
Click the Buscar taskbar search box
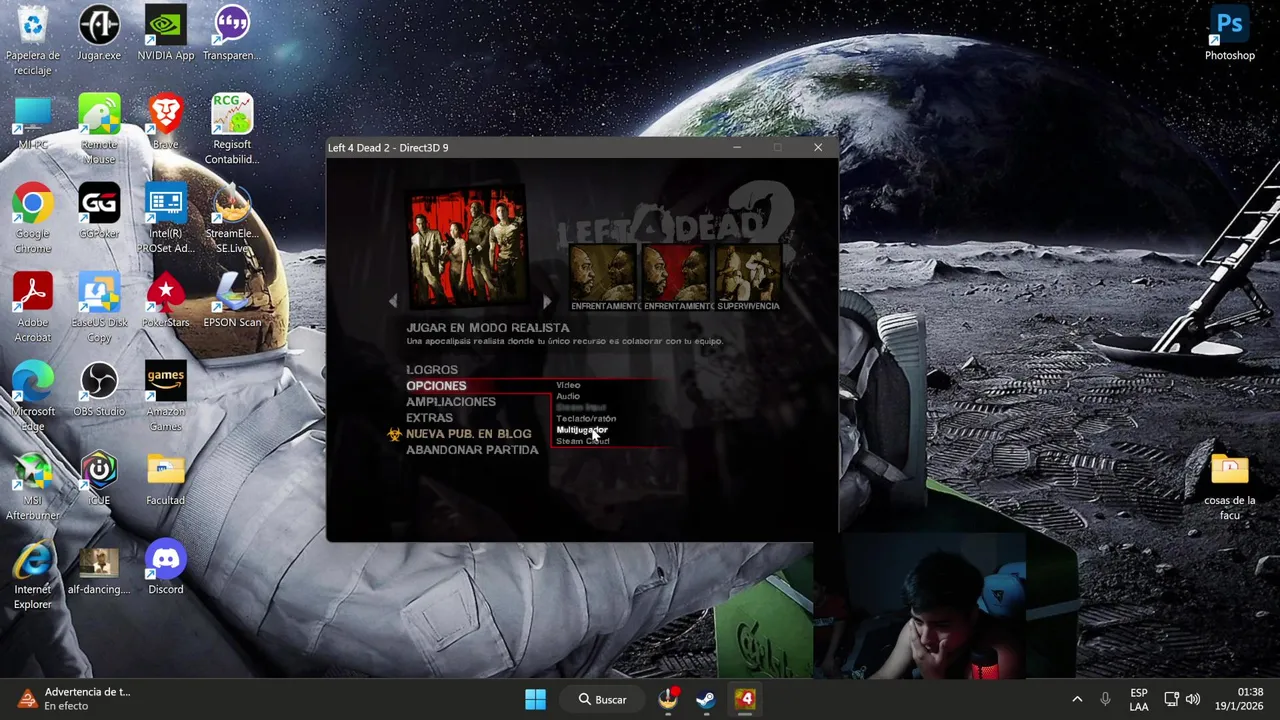click(x=603, y=699)
